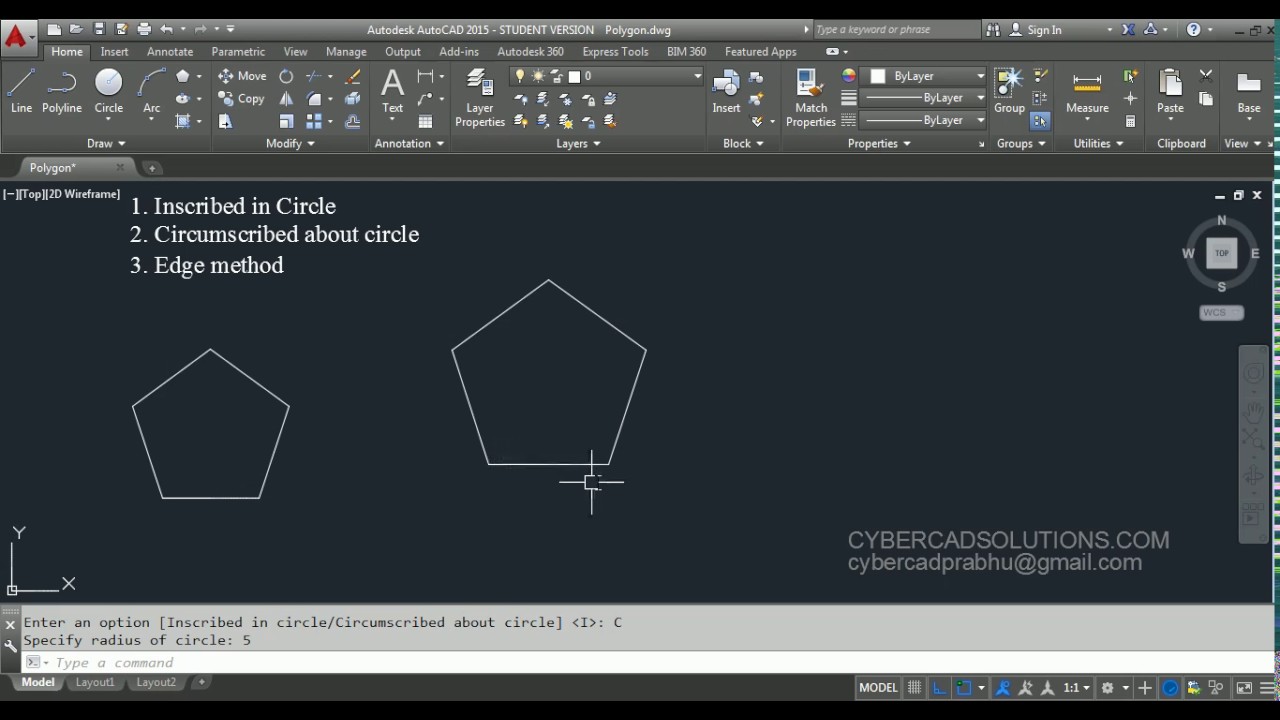Click the AutoCAD application menu logo
1280x720 pixels.
pyautogui.click(x=16, y=38)
